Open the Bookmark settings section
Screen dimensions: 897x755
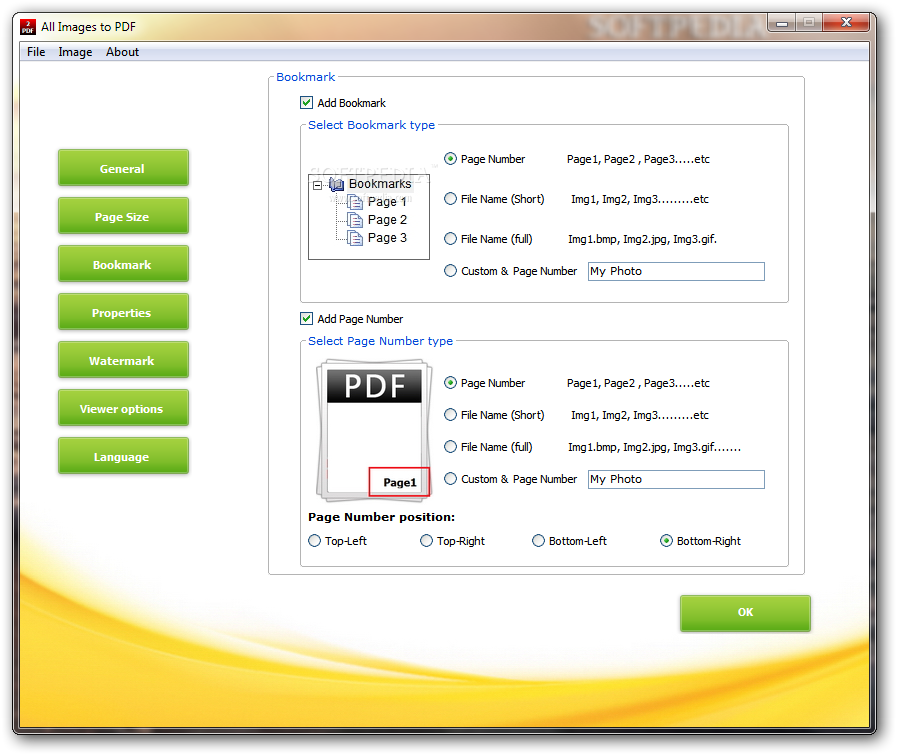123,264
